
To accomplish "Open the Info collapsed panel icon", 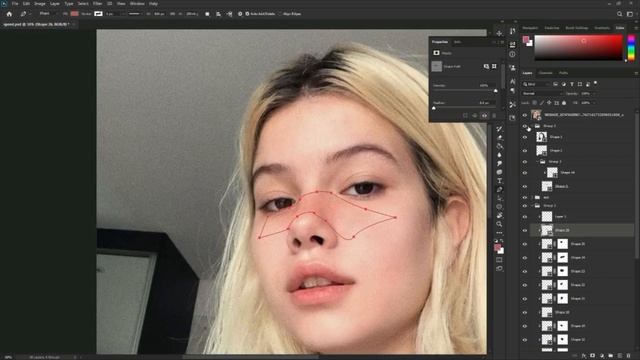I will click(512, 54).
